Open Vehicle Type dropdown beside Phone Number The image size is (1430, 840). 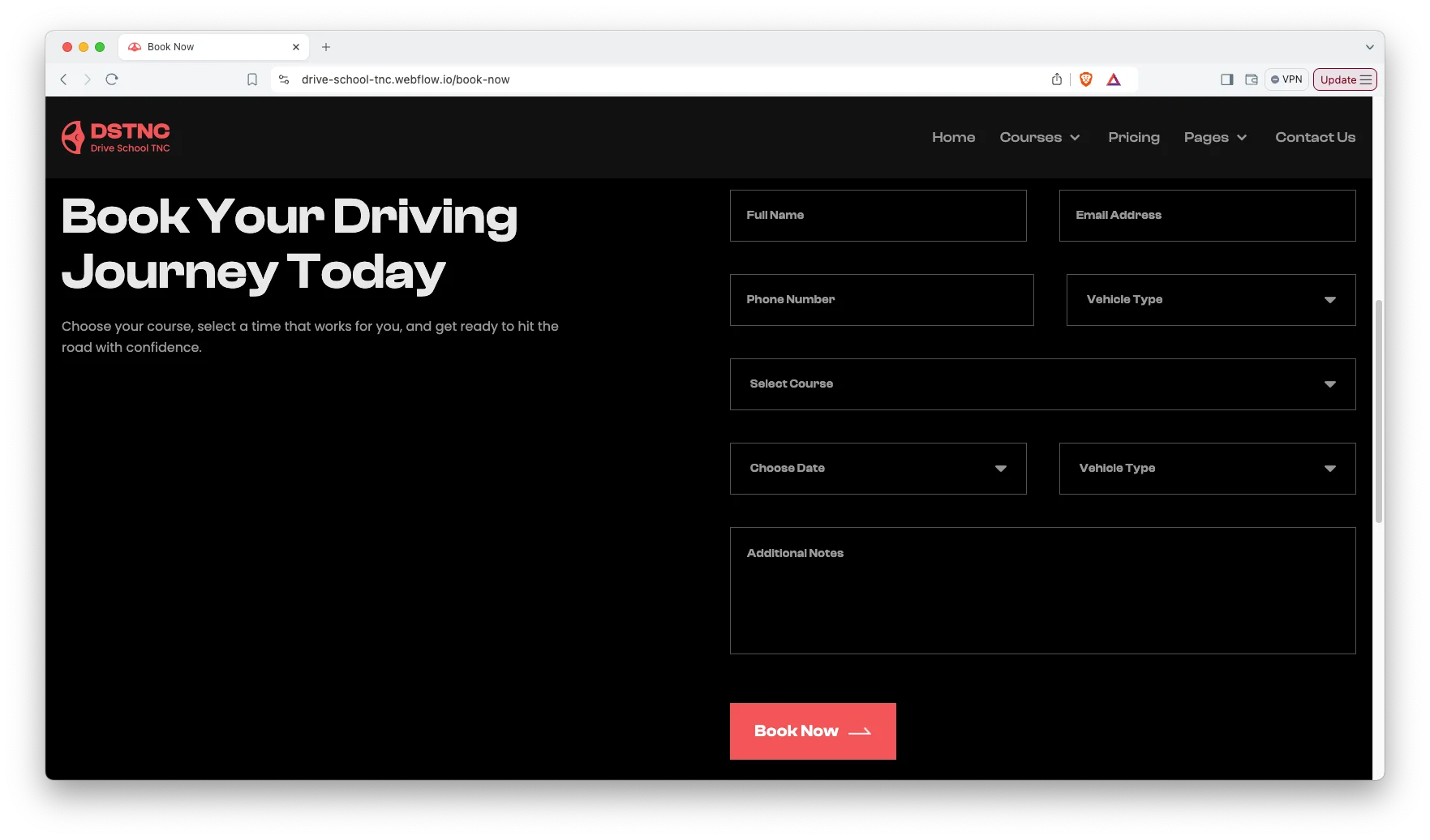point(1210,300)
